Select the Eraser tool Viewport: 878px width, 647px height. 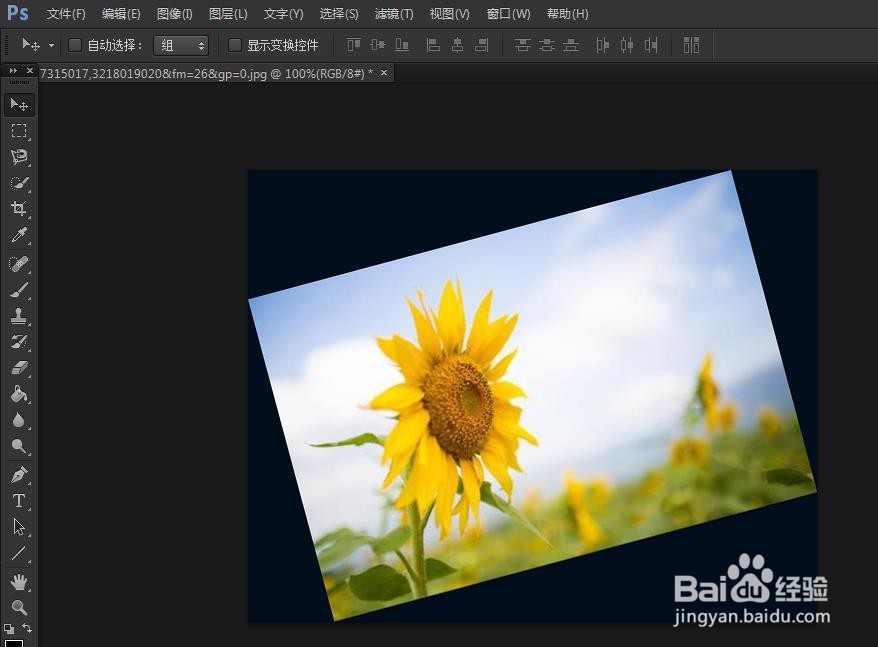[19, 368]
